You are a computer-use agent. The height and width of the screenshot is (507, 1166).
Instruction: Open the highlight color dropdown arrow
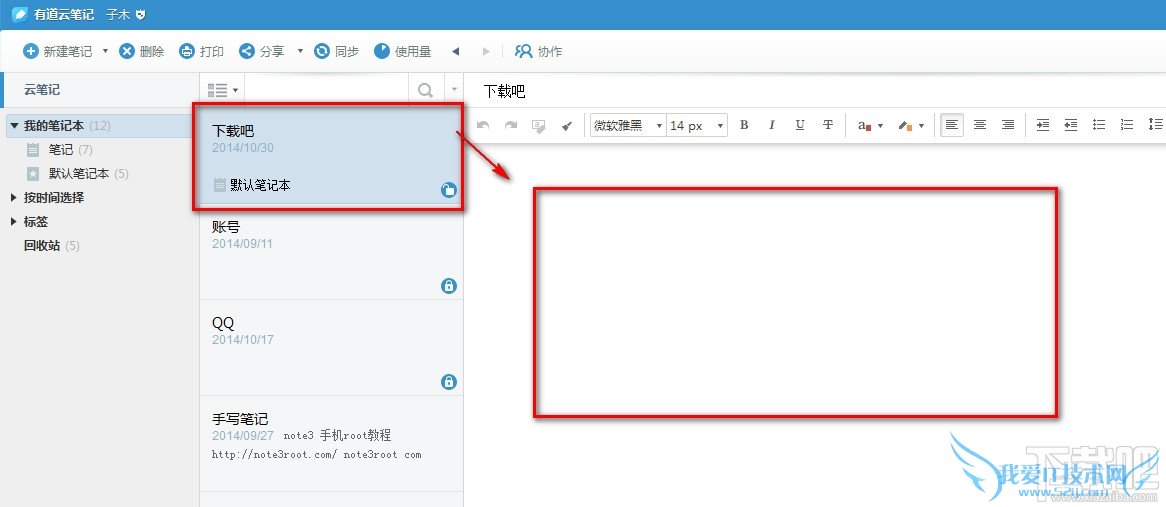(921, 126)
